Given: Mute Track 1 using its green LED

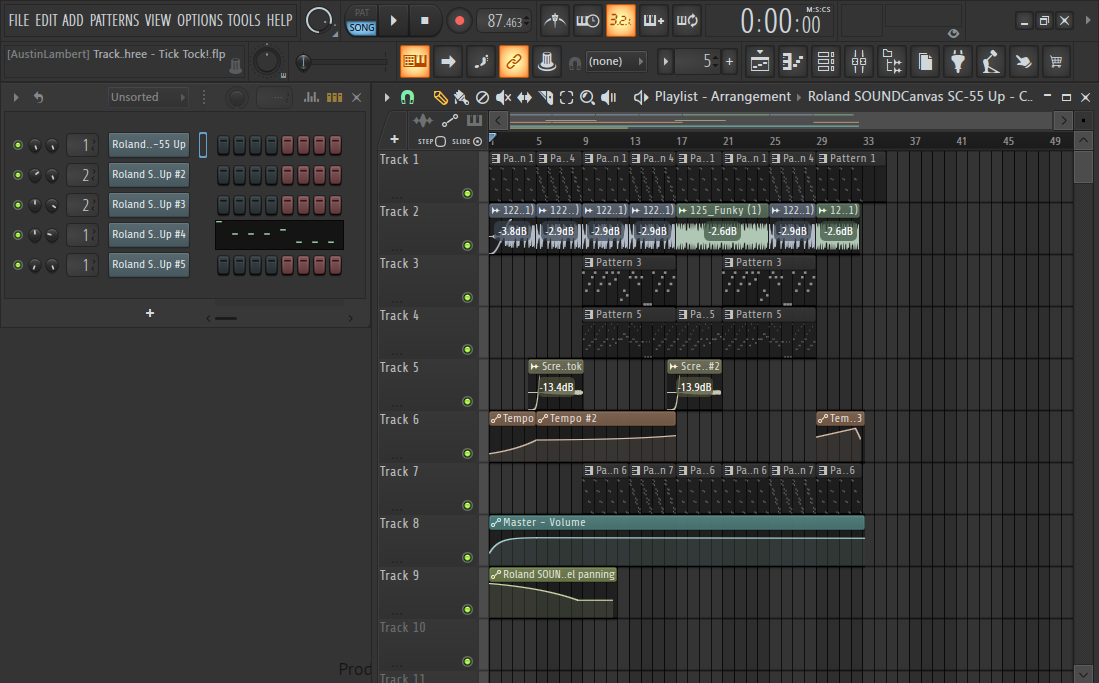Looking at the screenshot, I should pos(467,194).
